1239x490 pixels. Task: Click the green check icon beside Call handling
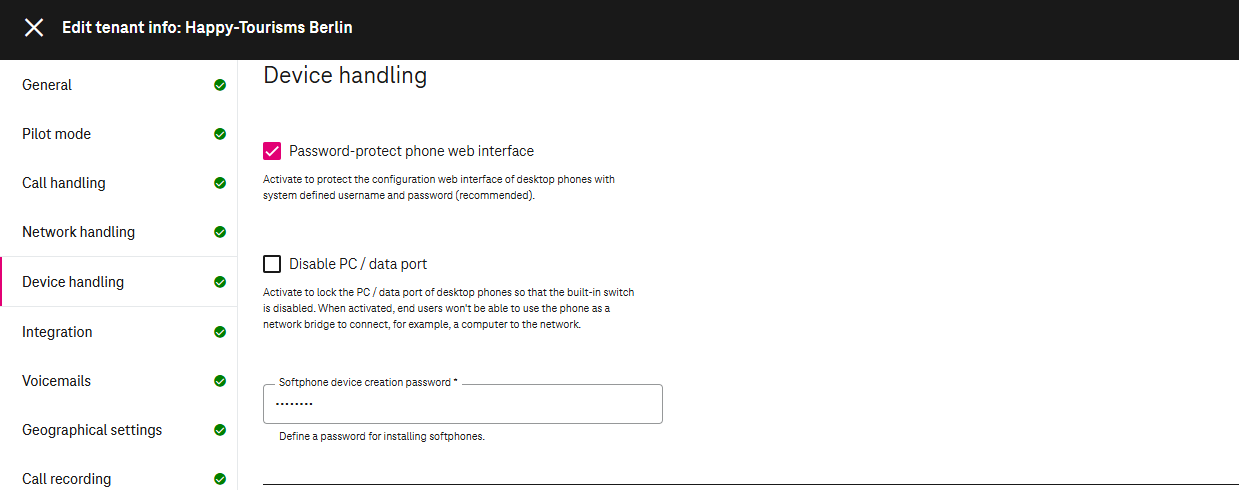coord(220,183)
